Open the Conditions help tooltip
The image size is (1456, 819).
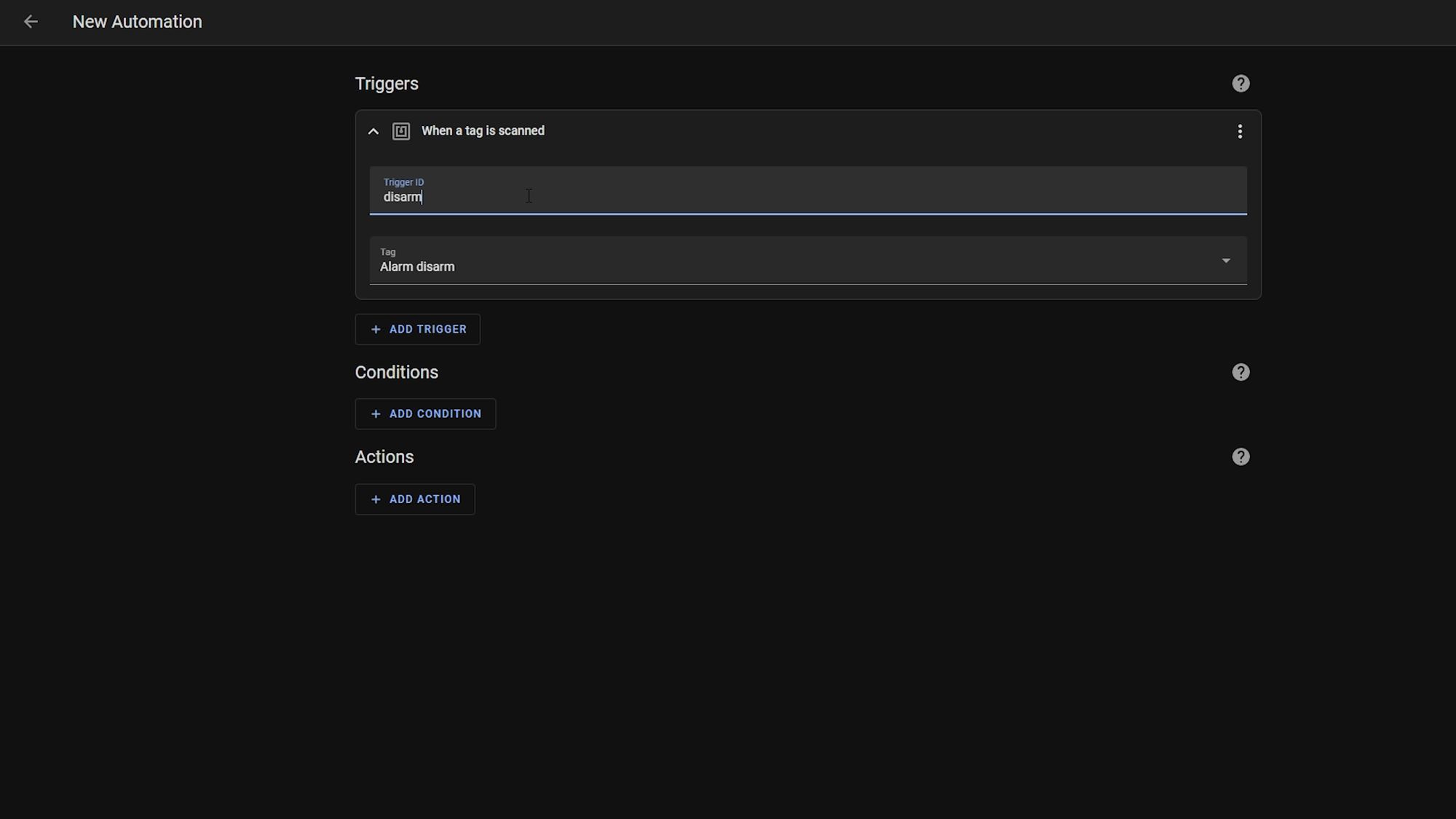click(1241, 372)
